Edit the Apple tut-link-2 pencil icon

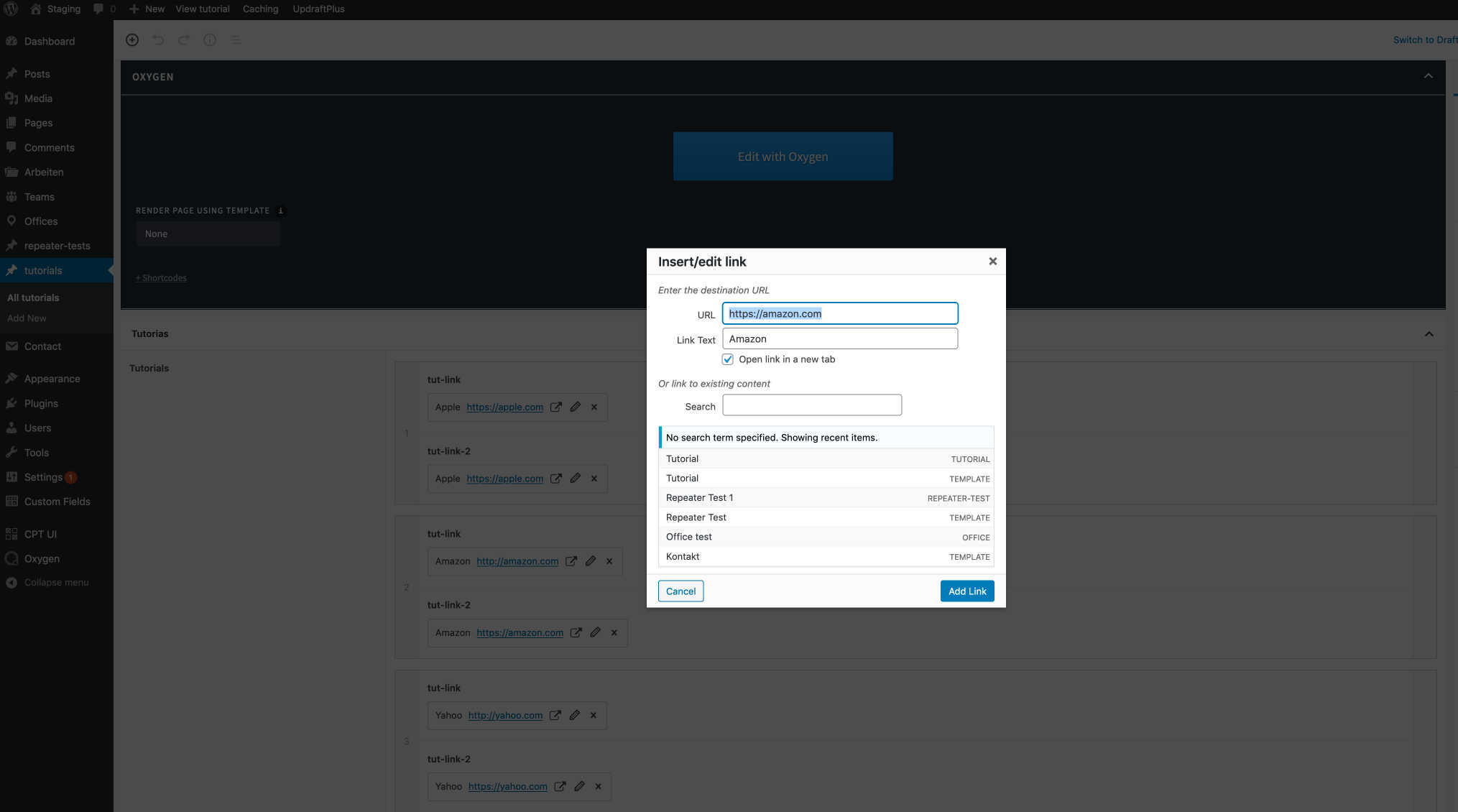click(576, 479)
